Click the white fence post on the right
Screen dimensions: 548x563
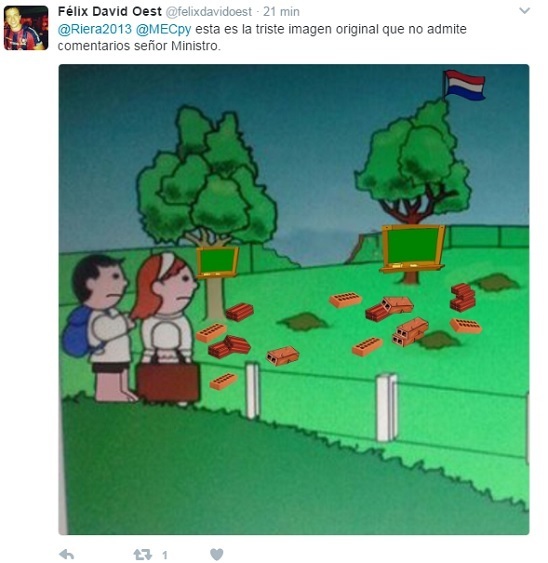click(386, 407)
